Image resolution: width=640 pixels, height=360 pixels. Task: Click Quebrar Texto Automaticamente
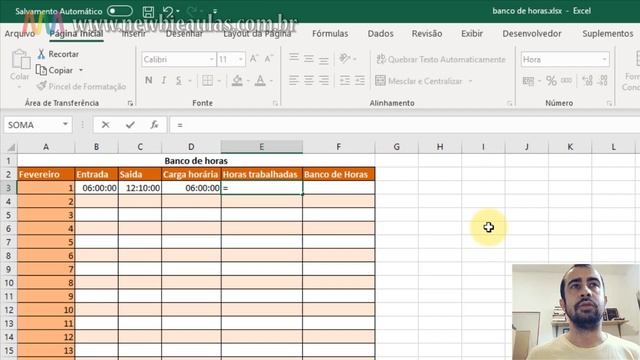tap(441, 59)
